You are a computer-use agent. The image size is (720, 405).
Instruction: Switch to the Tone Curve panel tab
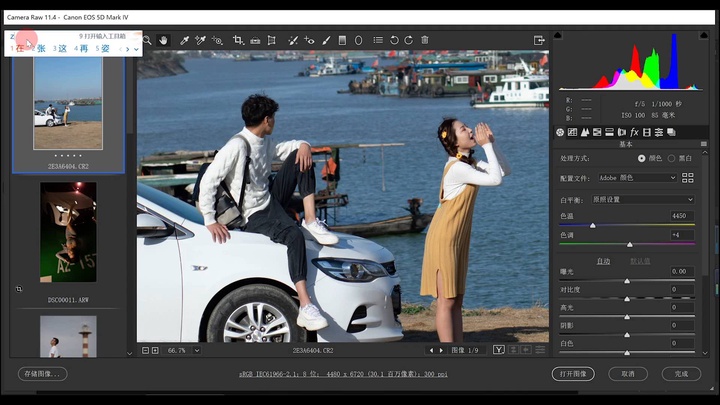coord(573,132)
